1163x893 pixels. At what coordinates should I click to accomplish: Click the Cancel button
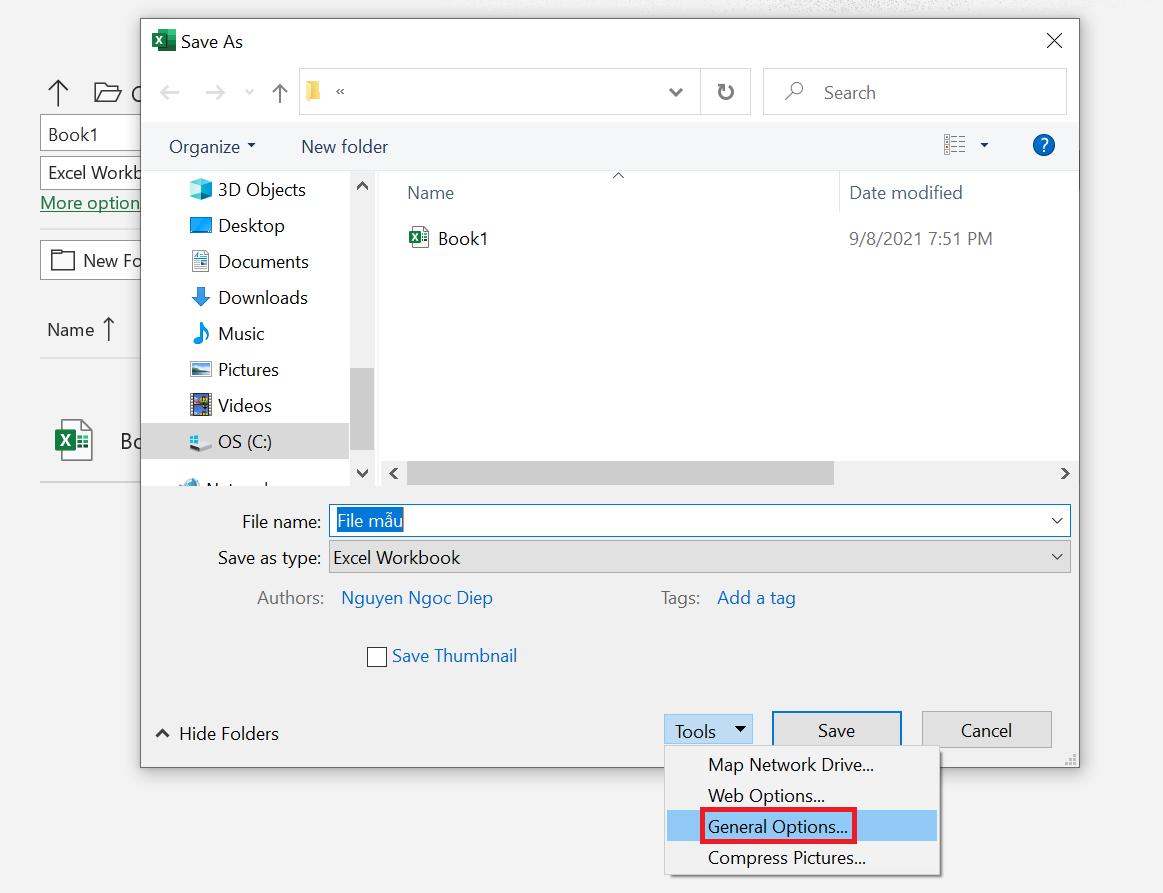coord(985,730)
